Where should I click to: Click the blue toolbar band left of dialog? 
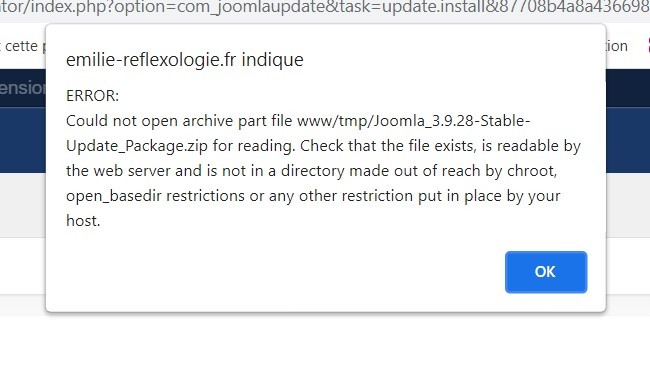(x=22, y=140)
